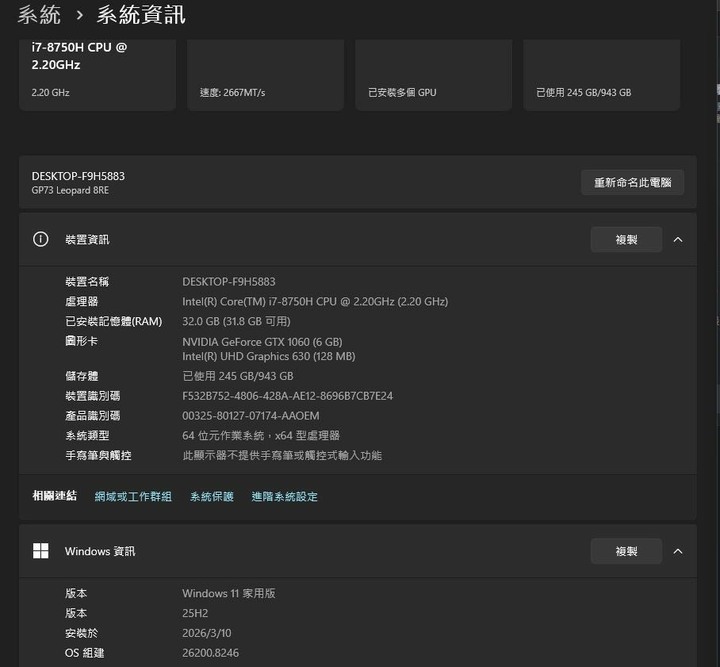Click the 產品識別碼 label

click(x=92, y=416)
